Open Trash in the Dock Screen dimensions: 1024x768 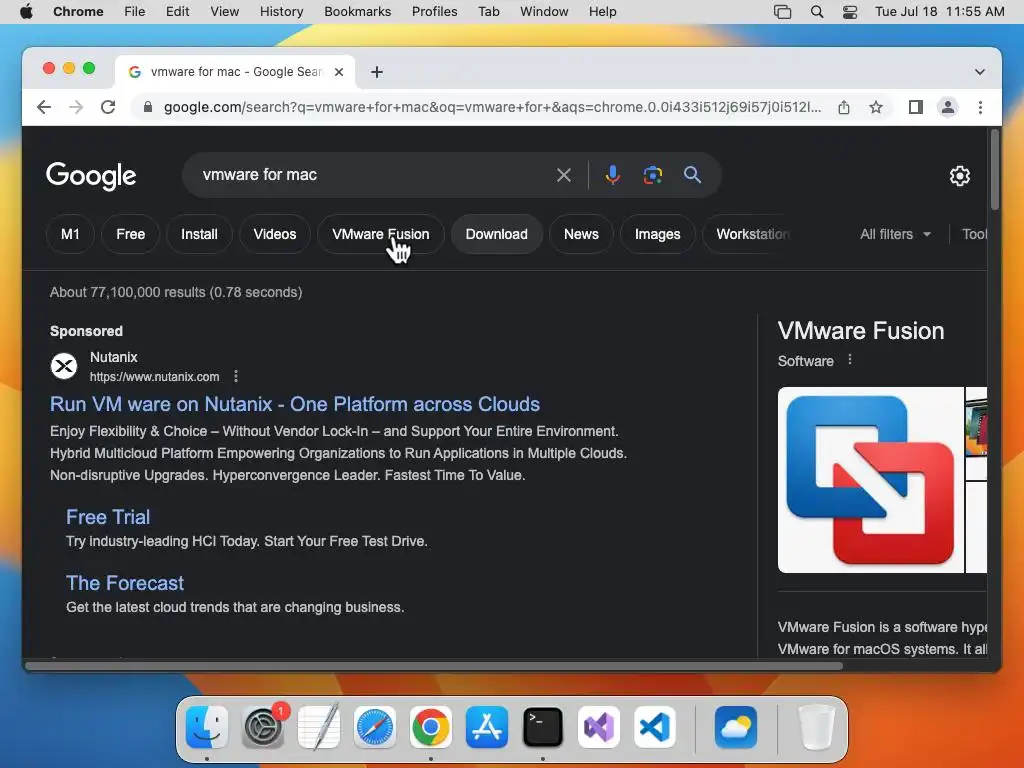click(x=816, y=727)
